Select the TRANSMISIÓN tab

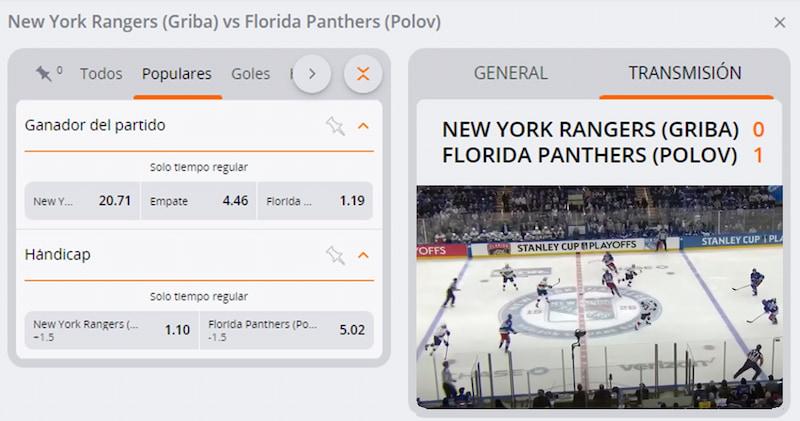tap(685, 73)
